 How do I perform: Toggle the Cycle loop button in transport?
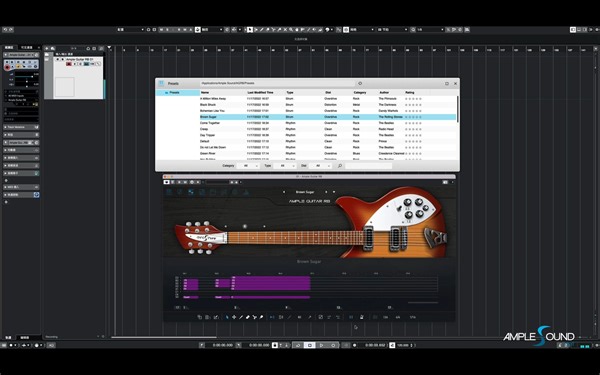[x=298, y=345]
